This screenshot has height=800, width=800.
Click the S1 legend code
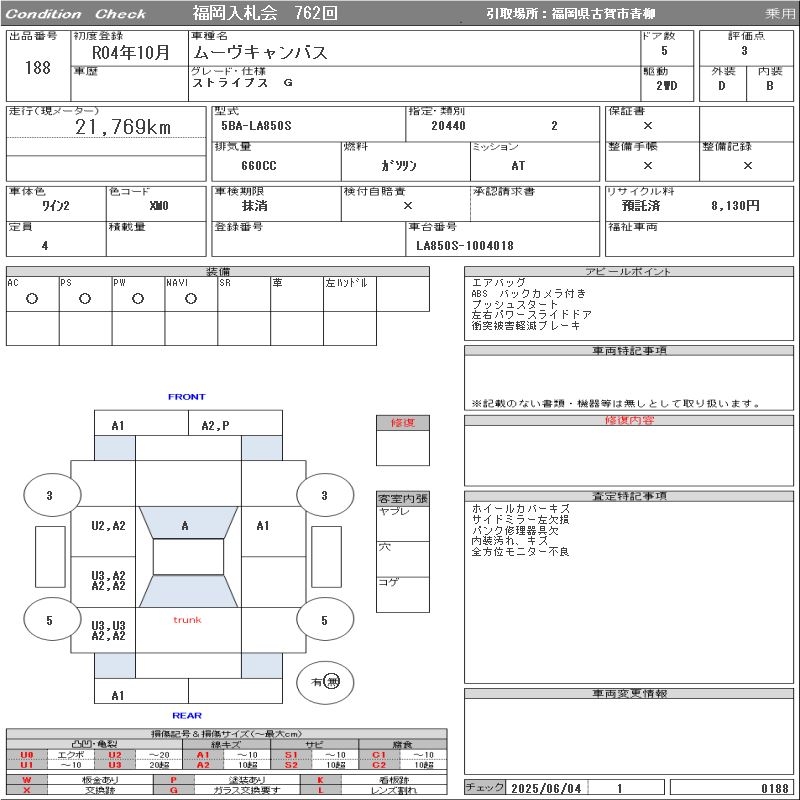pyautogui.click(x=291, y=755)
